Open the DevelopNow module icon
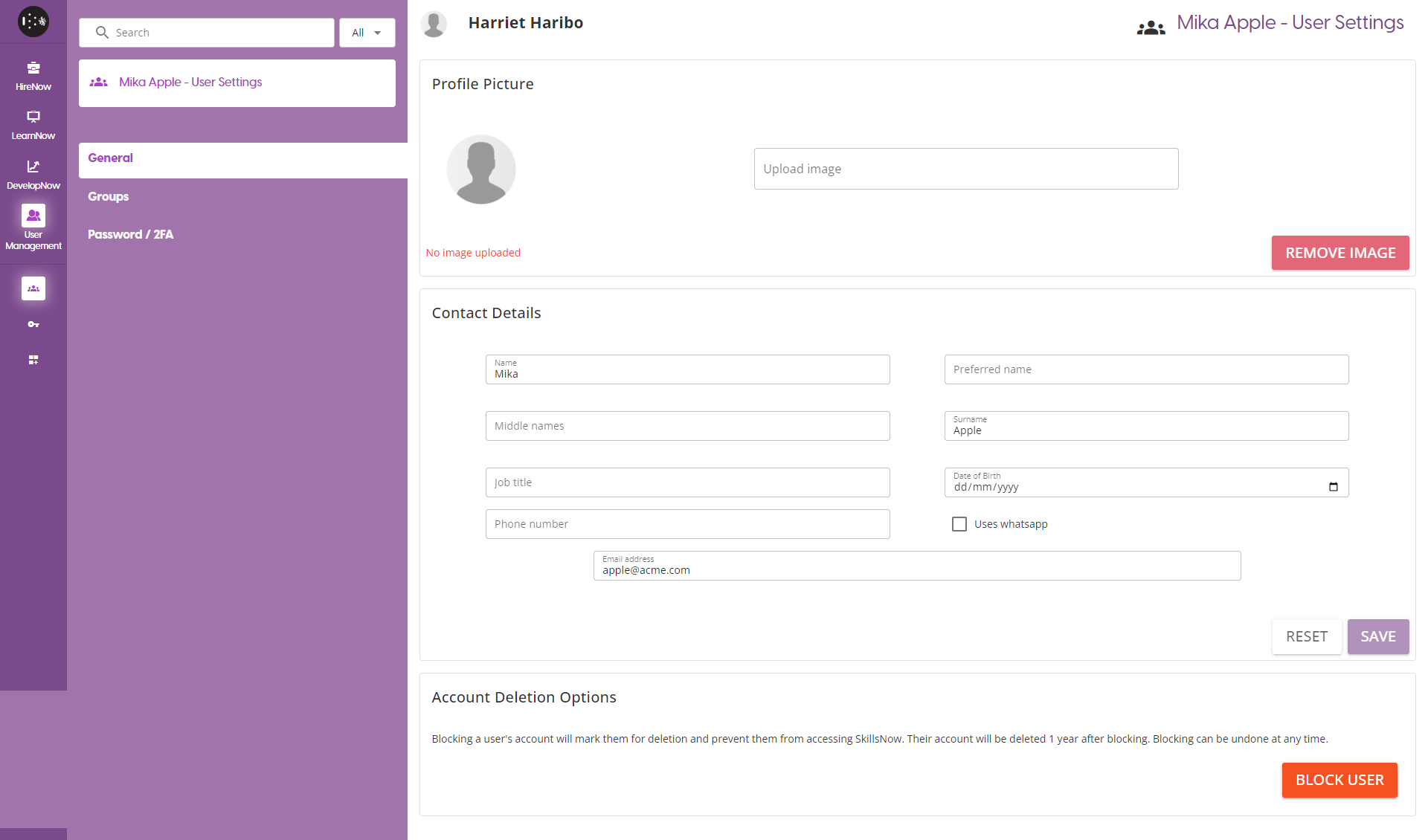The height and width of the screenshot is (840, 1428). 33,174
